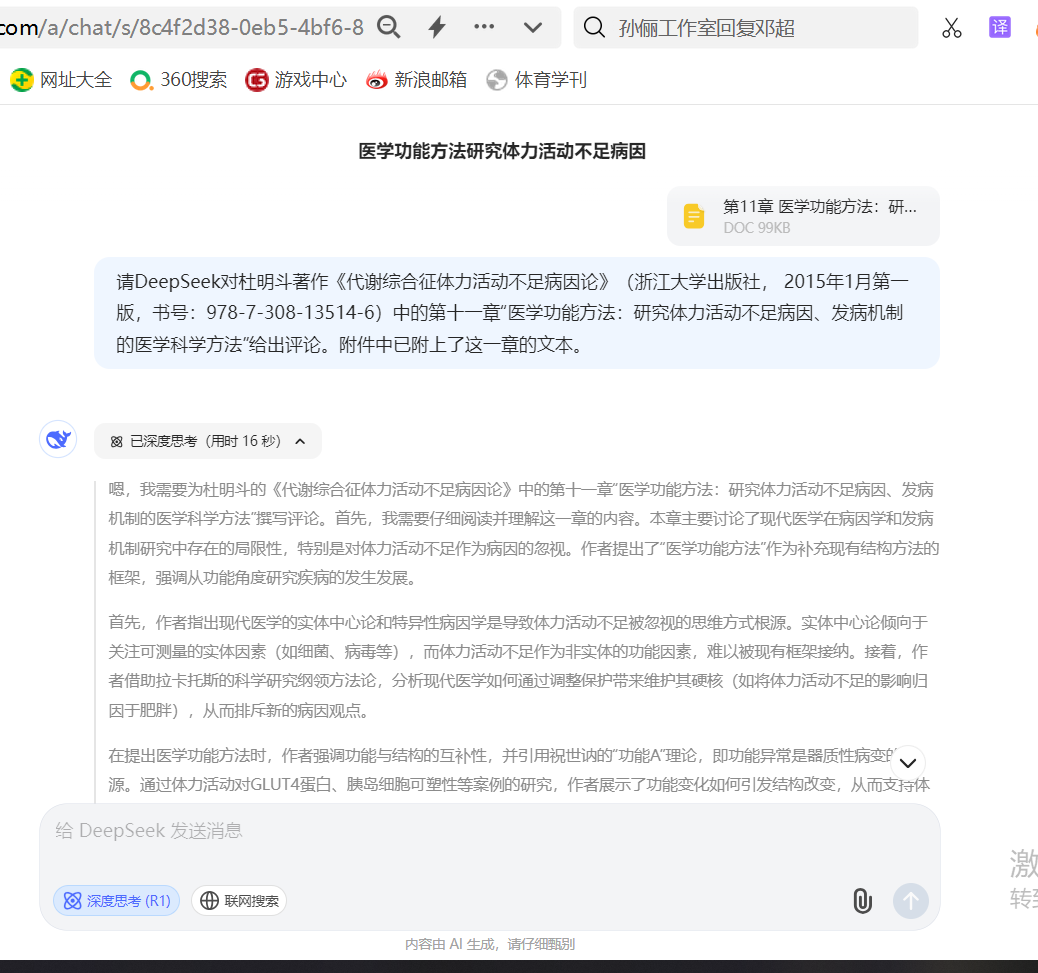Collapse the 已深度思考 (用时 16 秒) section
This screenshot has height=973, width=1038.
pos(208,441)
